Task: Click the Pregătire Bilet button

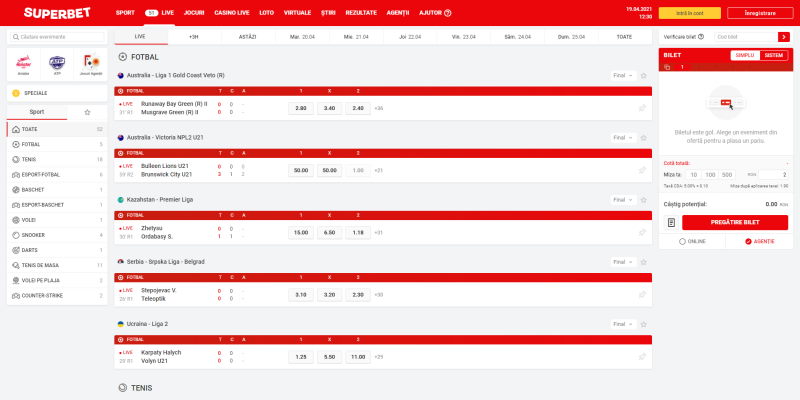Action: coord(735,222)
